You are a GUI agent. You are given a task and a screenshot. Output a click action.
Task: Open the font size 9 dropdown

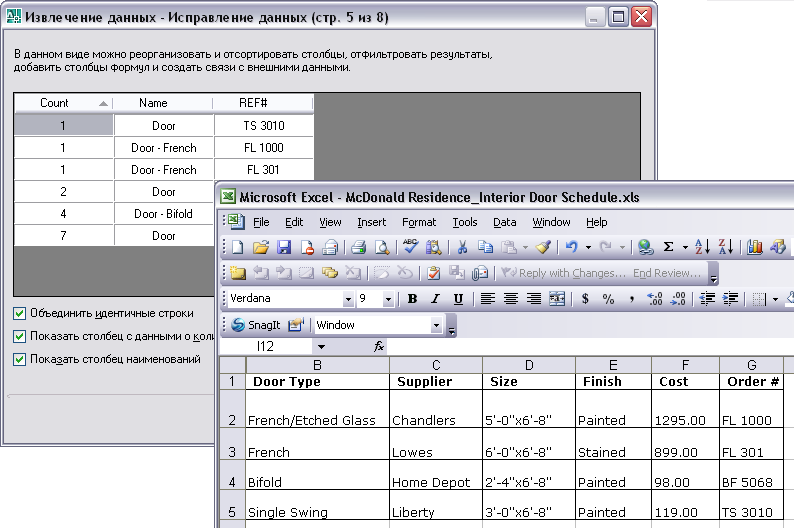[388, 299]
